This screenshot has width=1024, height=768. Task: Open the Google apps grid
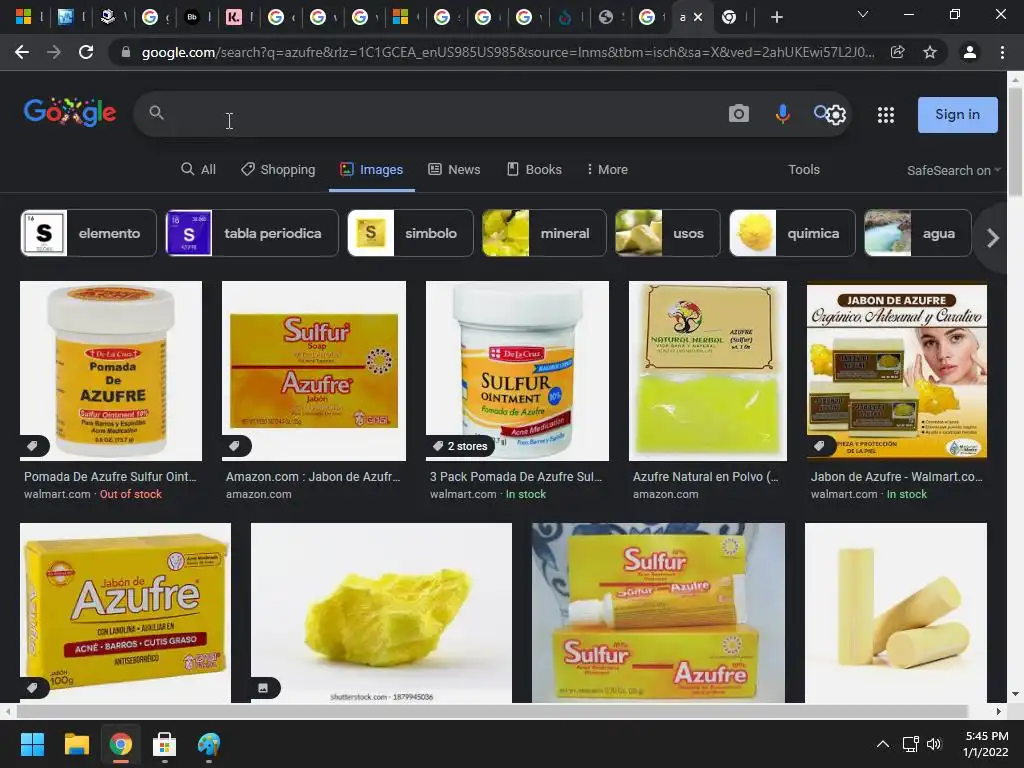point(886,115)
